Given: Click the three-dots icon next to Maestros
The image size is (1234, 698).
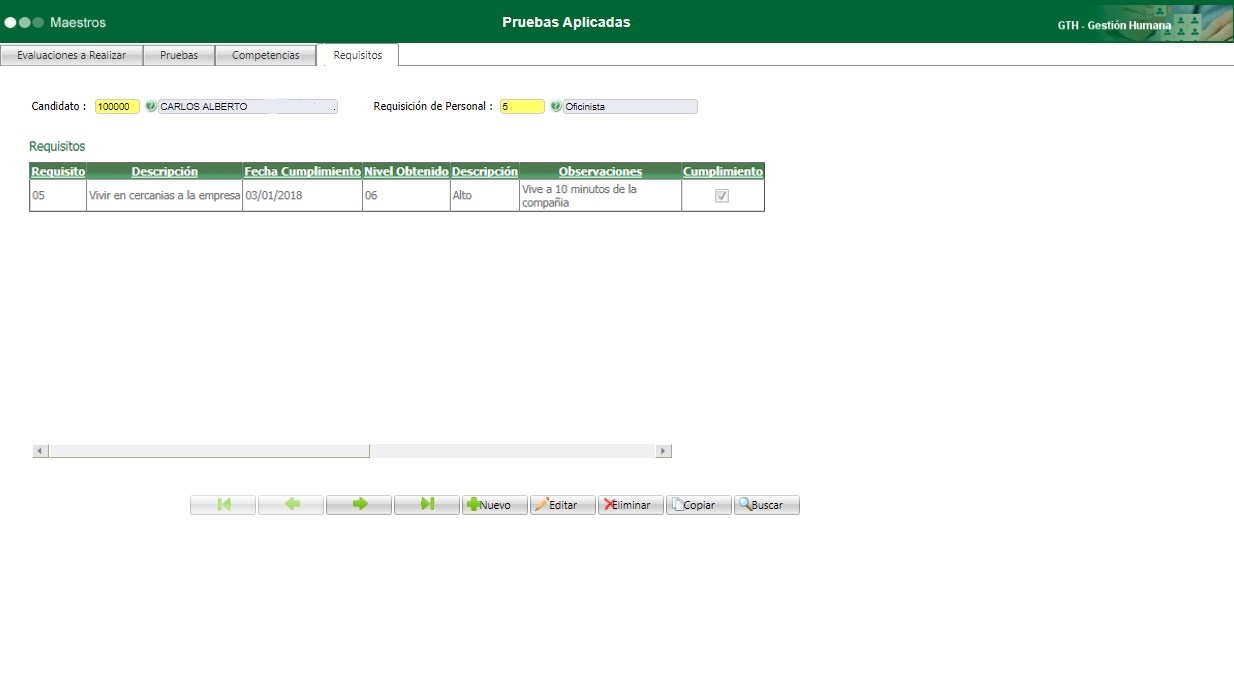Looking at the screenshot, I should tap(24, 22).
